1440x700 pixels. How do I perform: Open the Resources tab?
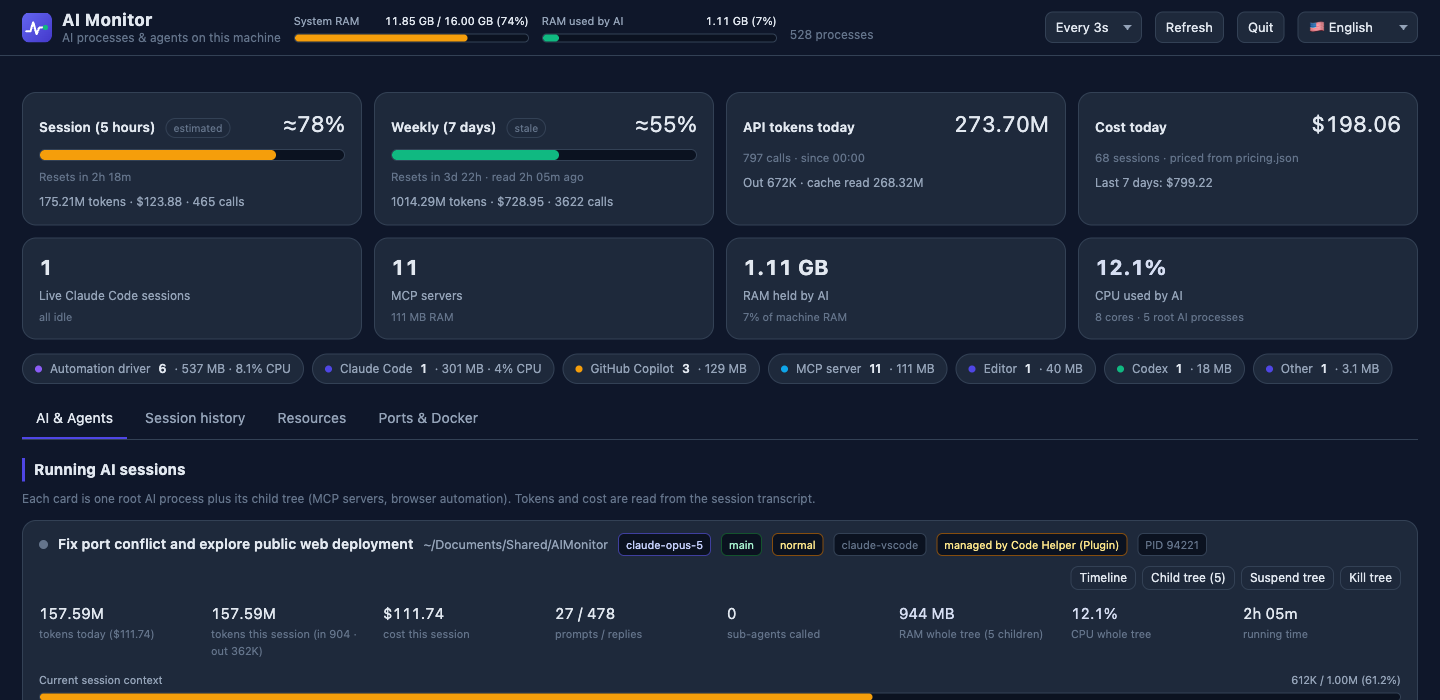[312, 418]
